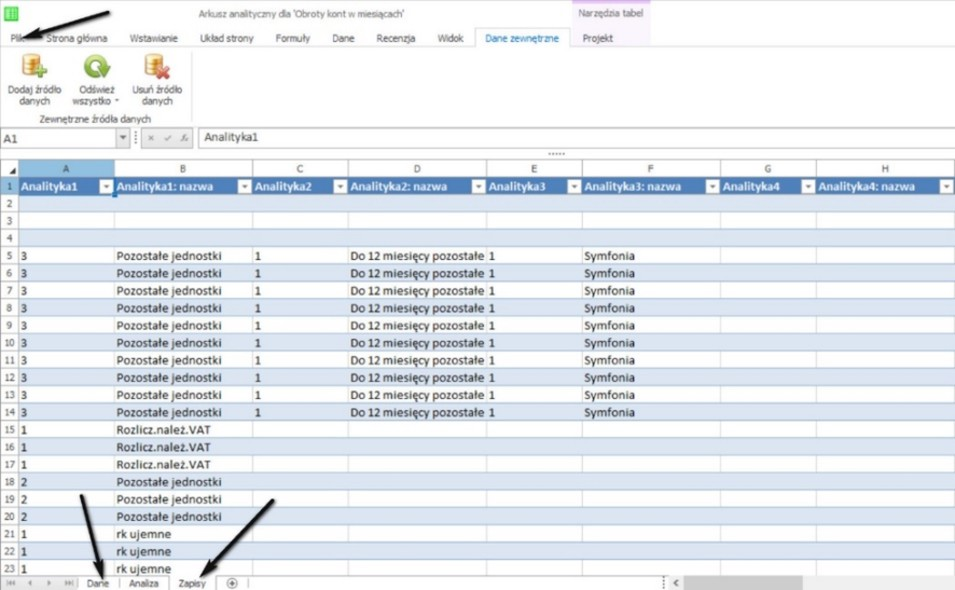The width and height of the screenshot is (955, 590).
Task: Select row 5 header
Action: [9, 256]
